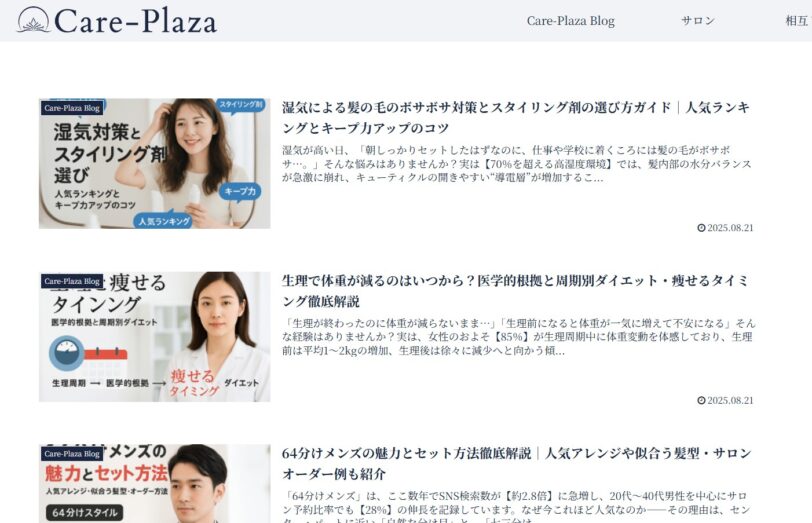
Task: Click the Care-Plaza site title text
Action: (135, 21)
